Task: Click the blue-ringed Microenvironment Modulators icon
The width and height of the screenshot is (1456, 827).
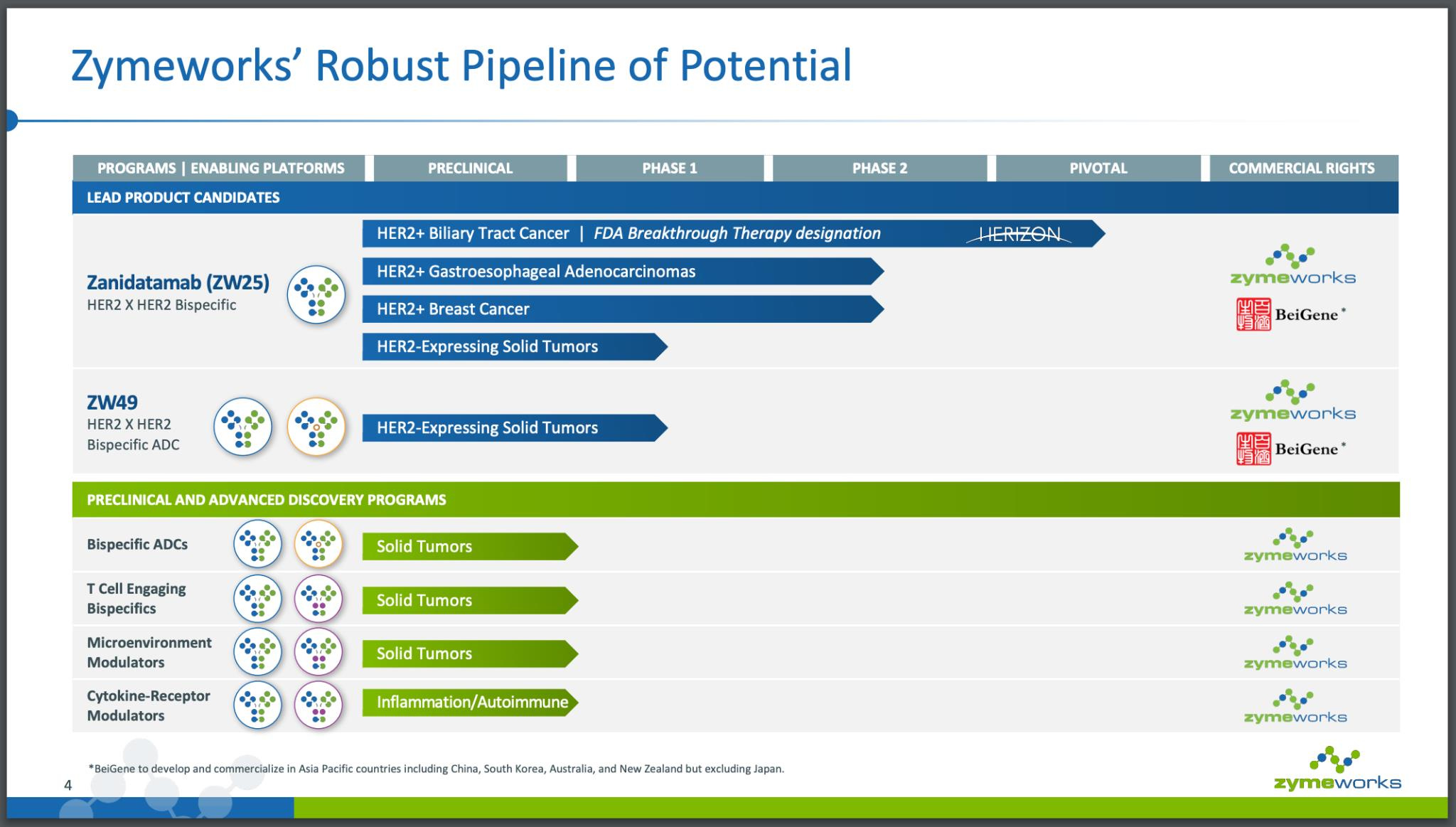Action: [257, 651]
